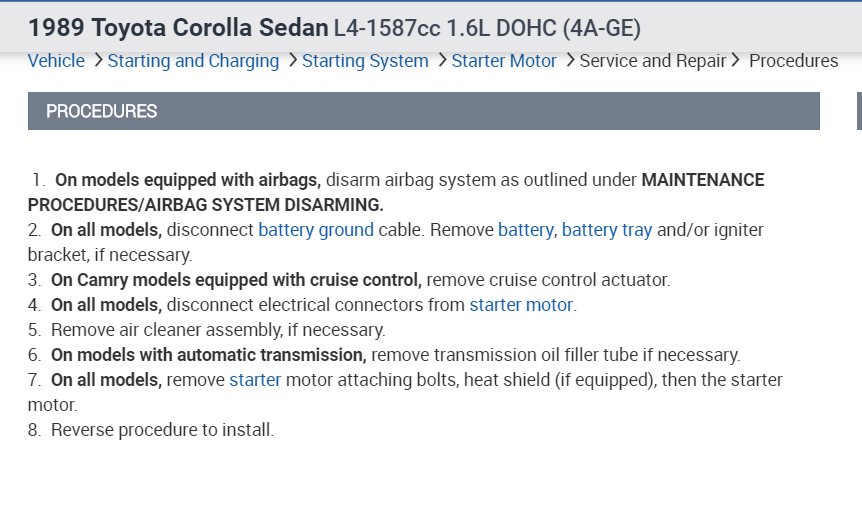Open the battery ground link
This screenshot has height=524, width=862.
[x=316, y=230]
